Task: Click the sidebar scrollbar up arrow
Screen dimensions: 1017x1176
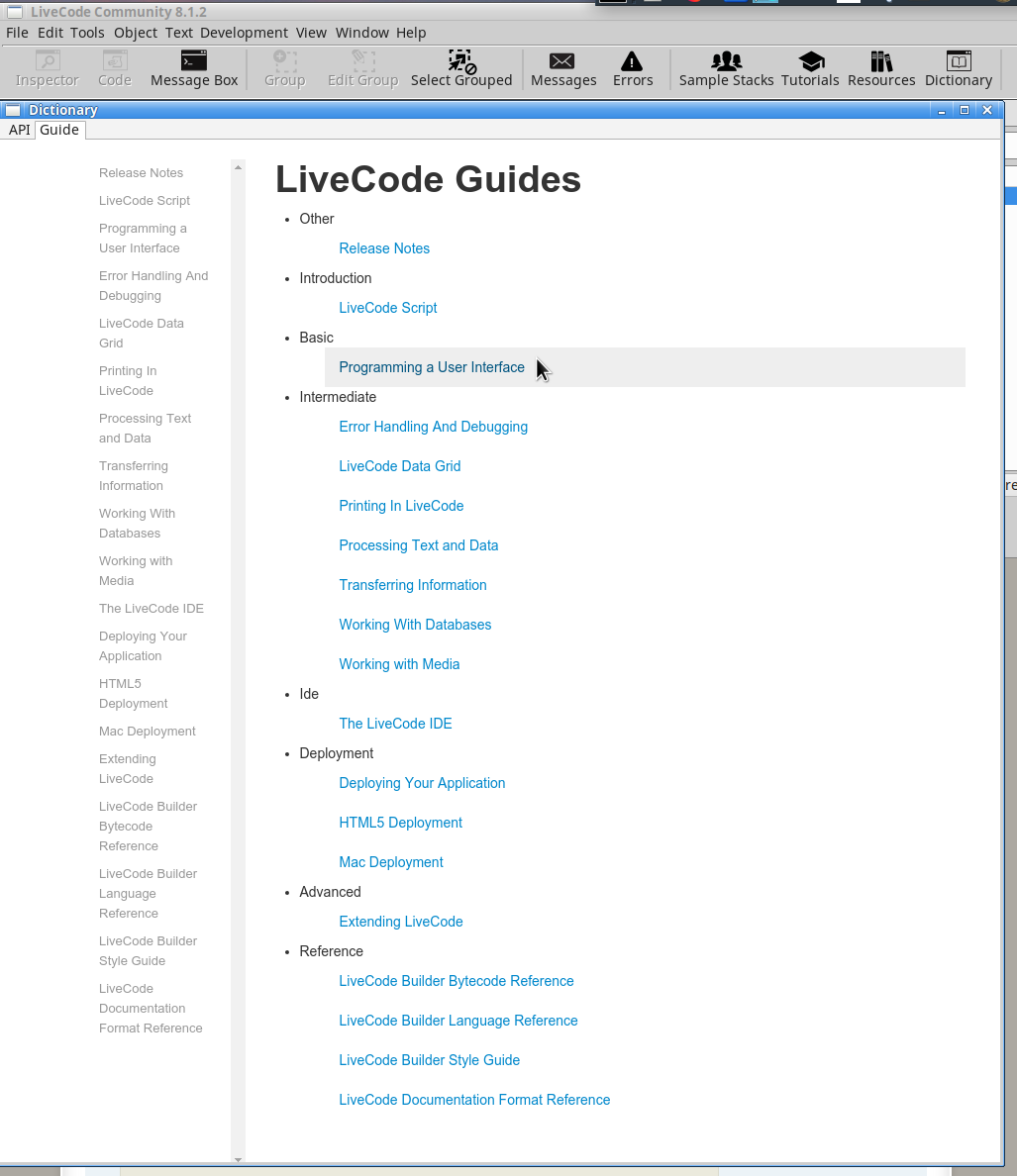Action: (238, 167)
